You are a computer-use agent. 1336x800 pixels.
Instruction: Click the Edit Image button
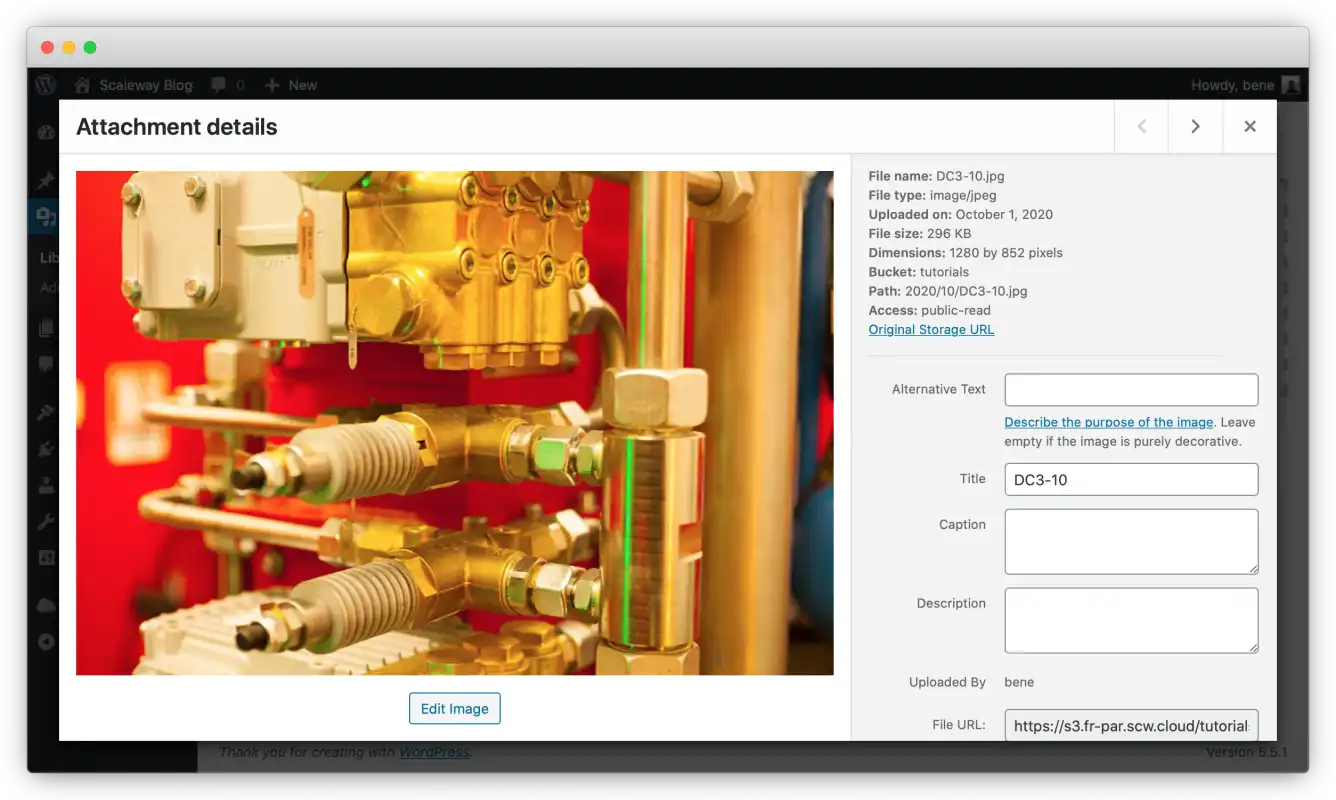pyautogui.click(x=454, y=708)
